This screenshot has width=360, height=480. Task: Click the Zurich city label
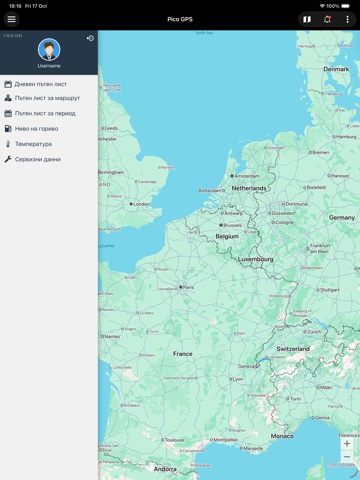click(314, 332)
